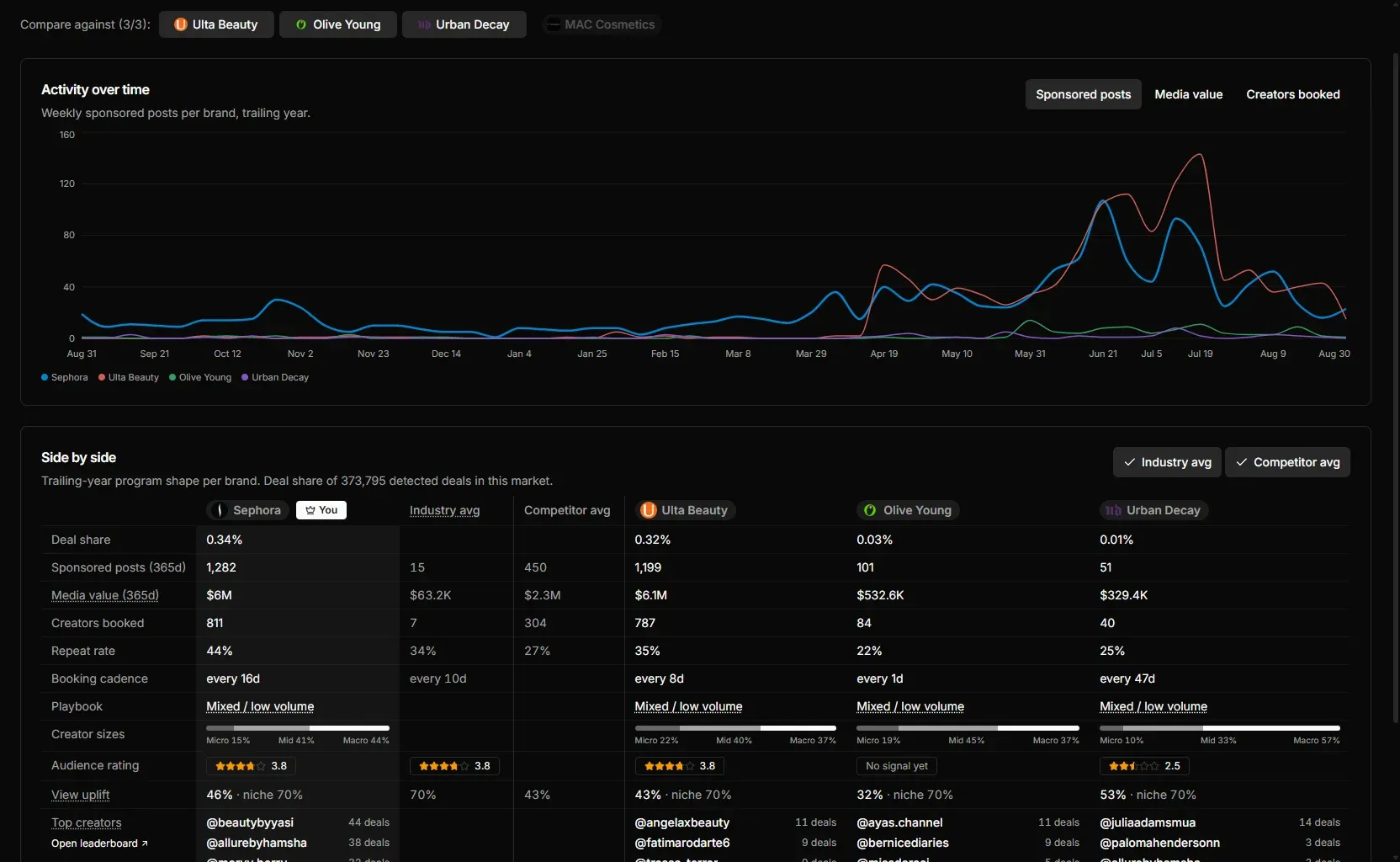Click the MAC Cosmetics logo icon

click(553, 24)
